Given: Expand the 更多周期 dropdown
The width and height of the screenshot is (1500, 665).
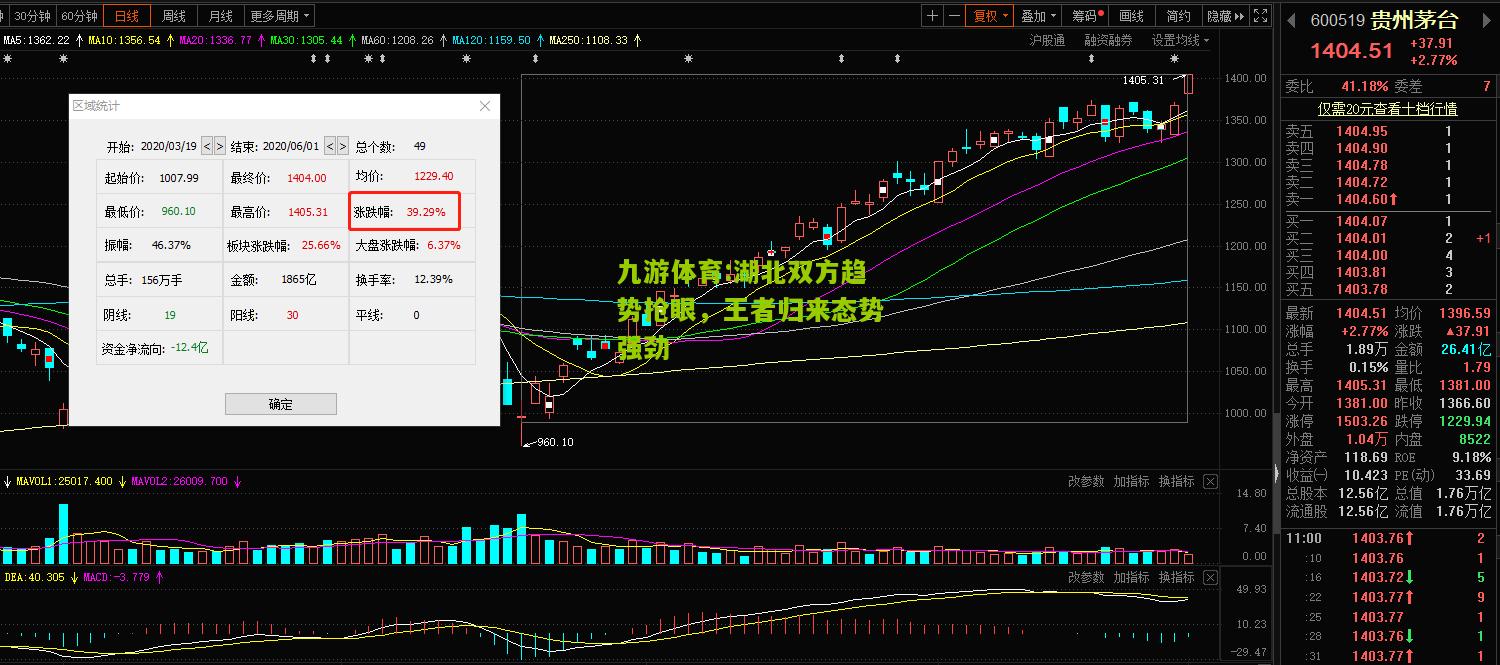Looking at the screenshot, I should point(279,16).
